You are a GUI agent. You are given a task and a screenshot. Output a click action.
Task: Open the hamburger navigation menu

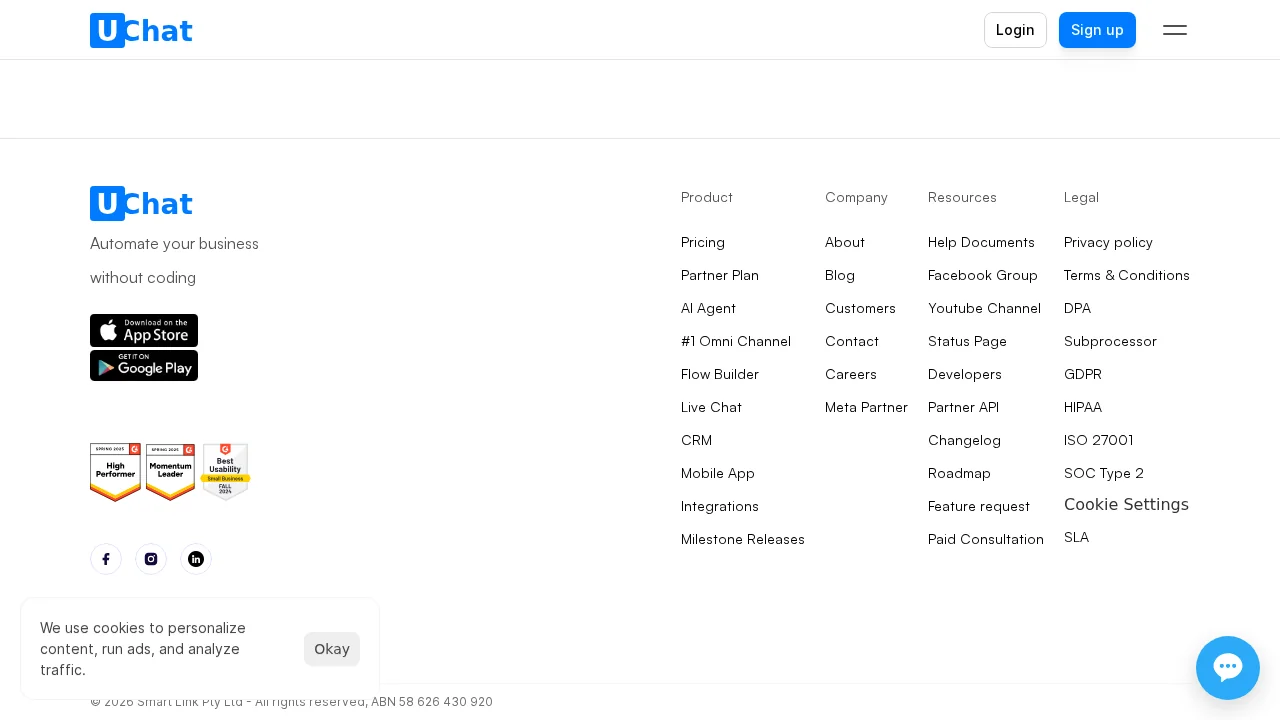coord(1175,30)
